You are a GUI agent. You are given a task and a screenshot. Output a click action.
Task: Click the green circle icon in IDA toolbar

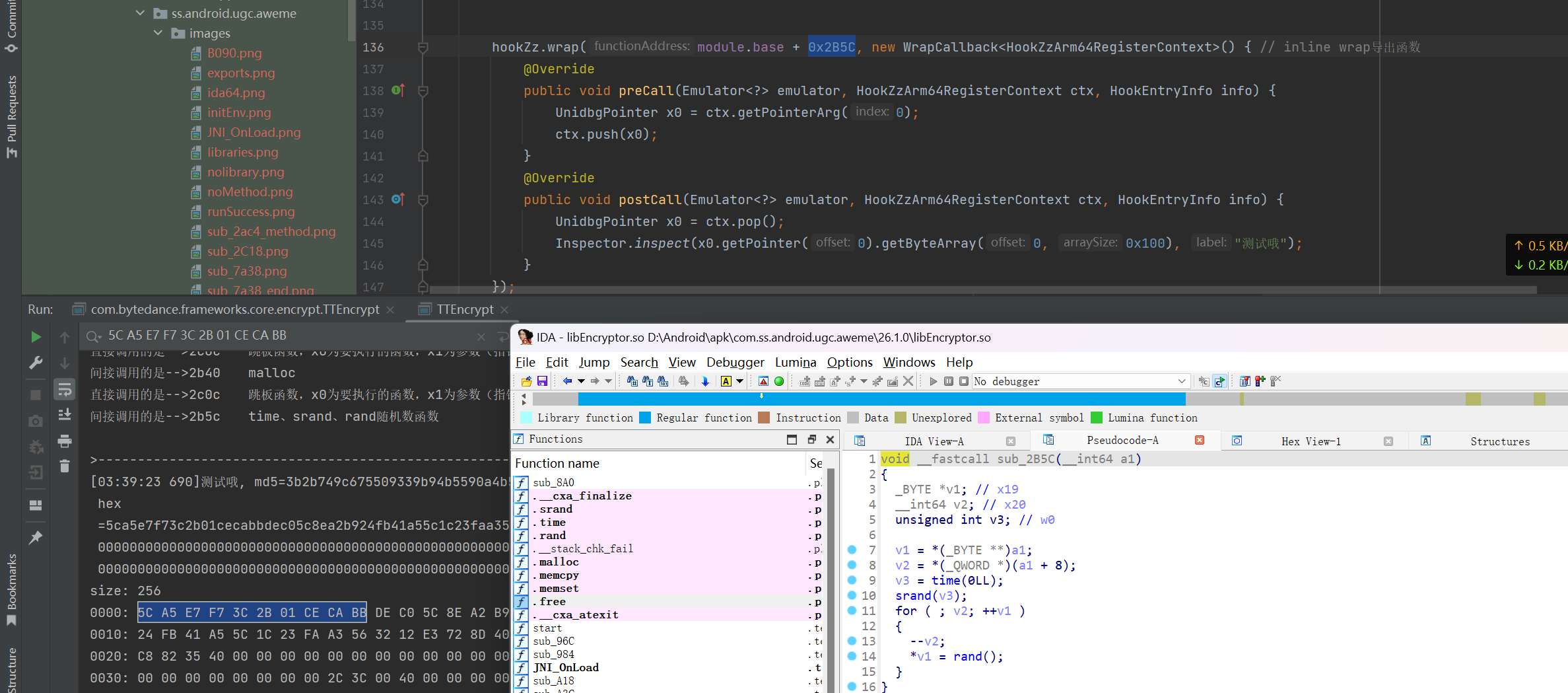(779, 381)
